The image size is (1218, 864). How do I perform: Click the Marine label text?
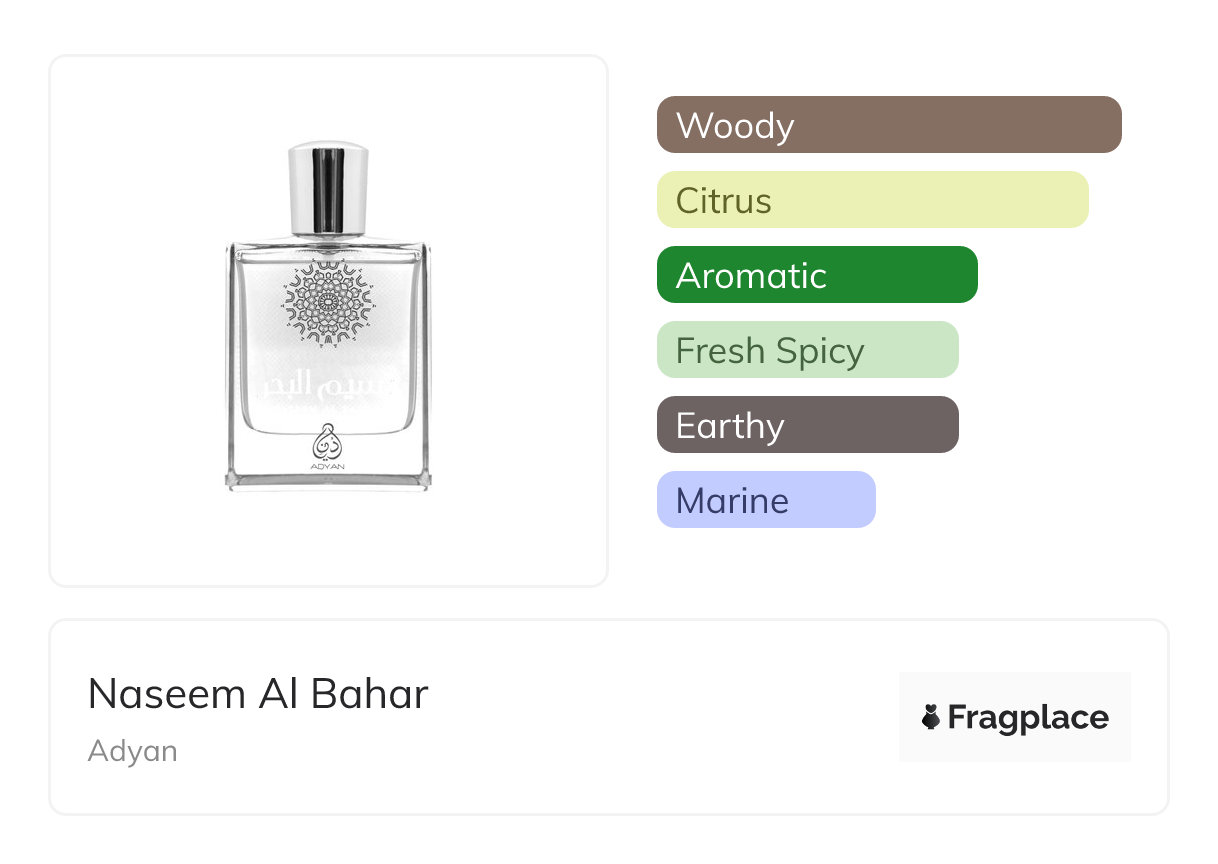coord(732,501)
